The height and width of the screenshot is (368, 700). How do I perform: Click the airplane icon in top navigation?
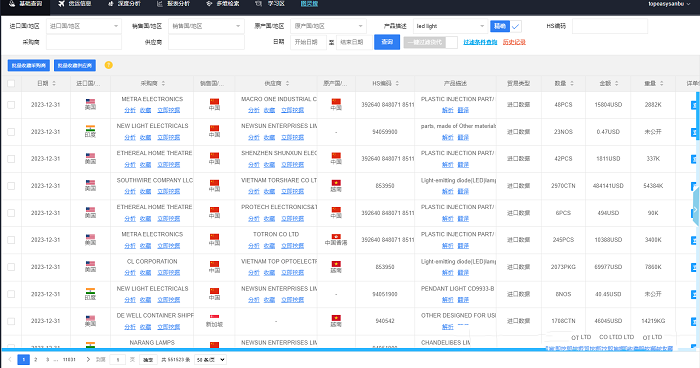(x=62, y=4)
